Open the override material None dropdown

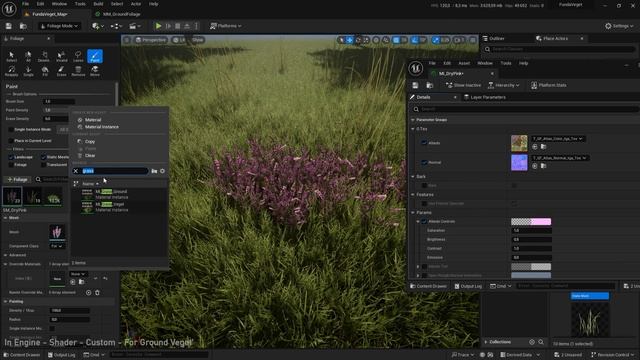pyautogui.click(x=78, y=274)
